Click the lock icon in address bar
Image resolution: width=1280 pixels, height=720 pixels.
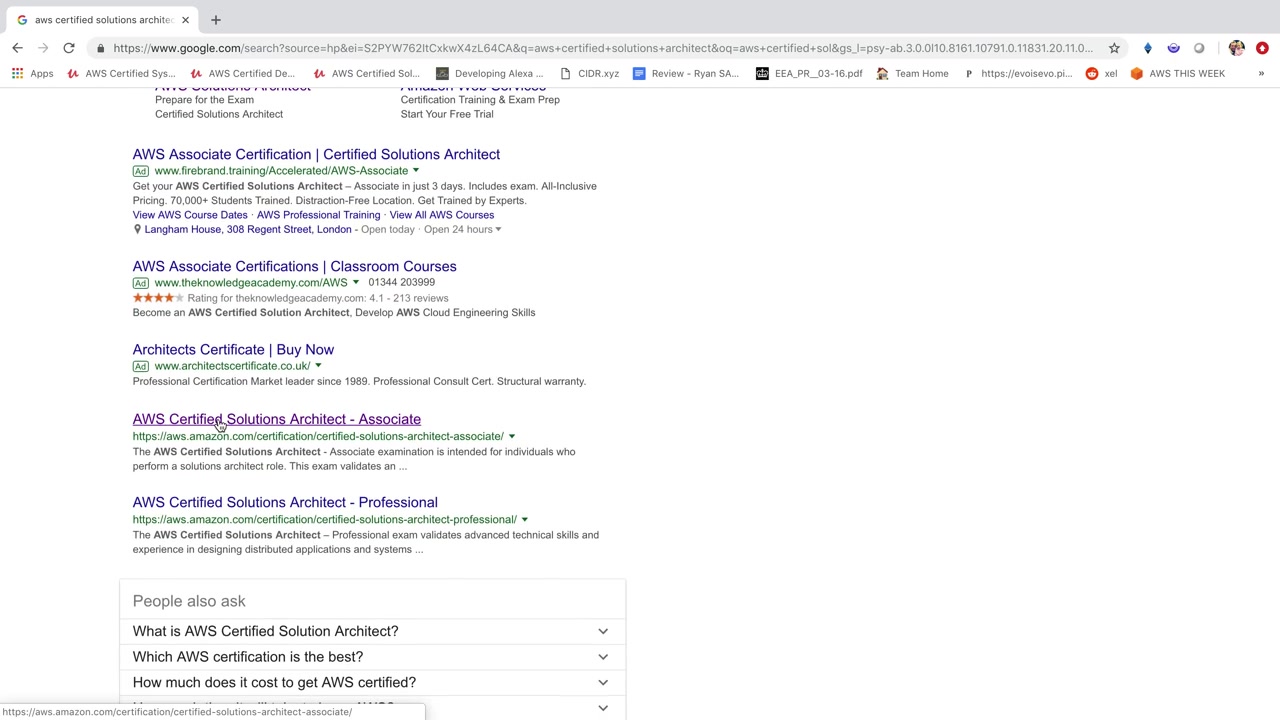(100, 48)
